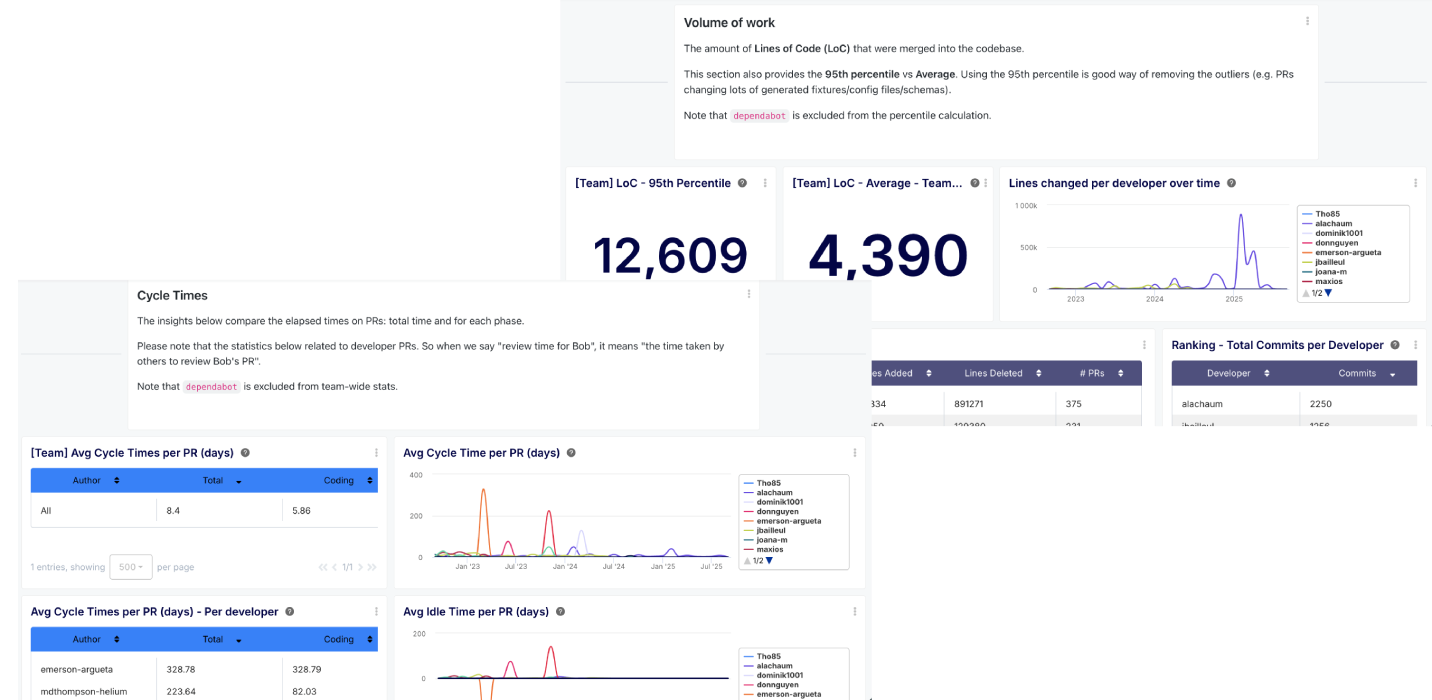Show help for LoC 95th Percentile

tap(742, 183)
